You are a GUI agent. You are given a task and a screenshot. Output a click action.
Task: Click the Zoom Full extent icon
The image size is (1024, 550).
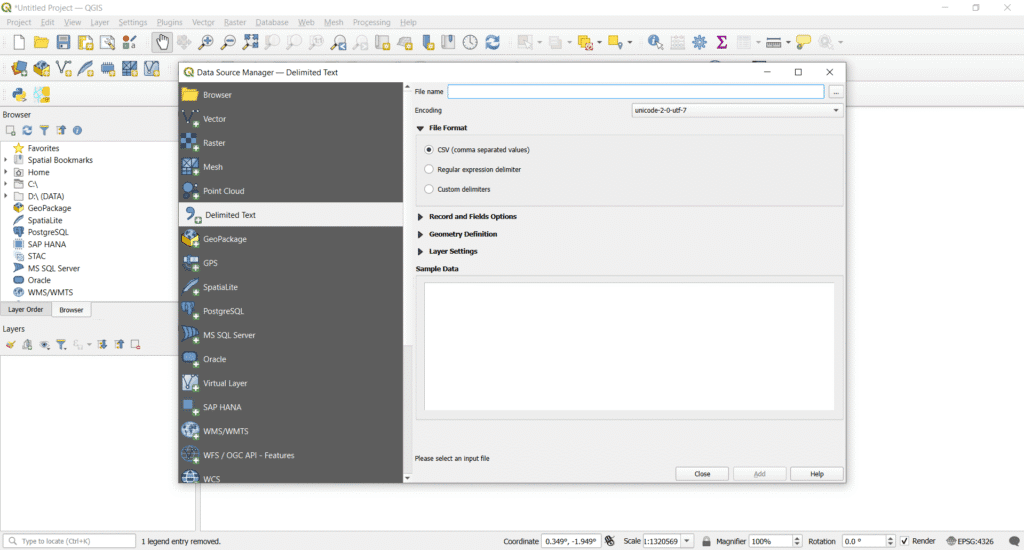pyautogui.click(x=250, y=42)
